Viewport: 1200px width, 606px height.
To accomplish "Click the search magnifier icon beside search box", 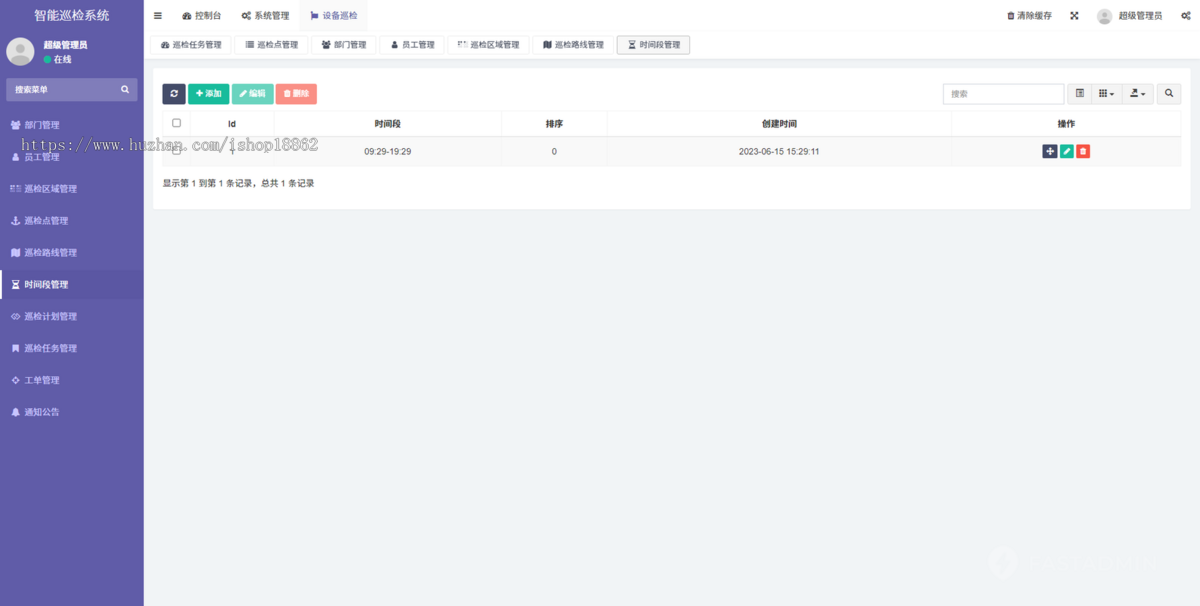I will [x=1168, y=93].
